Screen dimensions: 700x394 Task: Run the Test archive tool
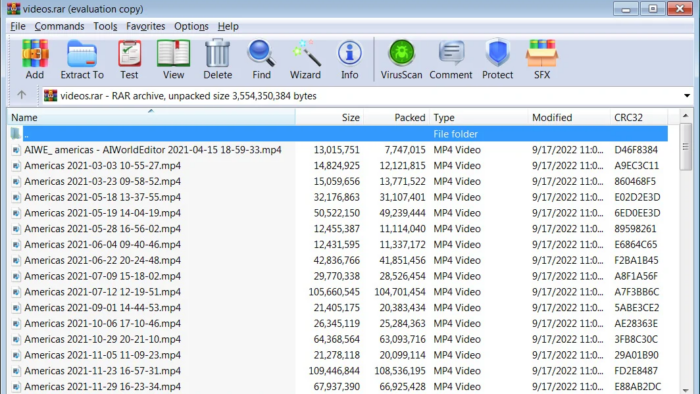(129, 59)
